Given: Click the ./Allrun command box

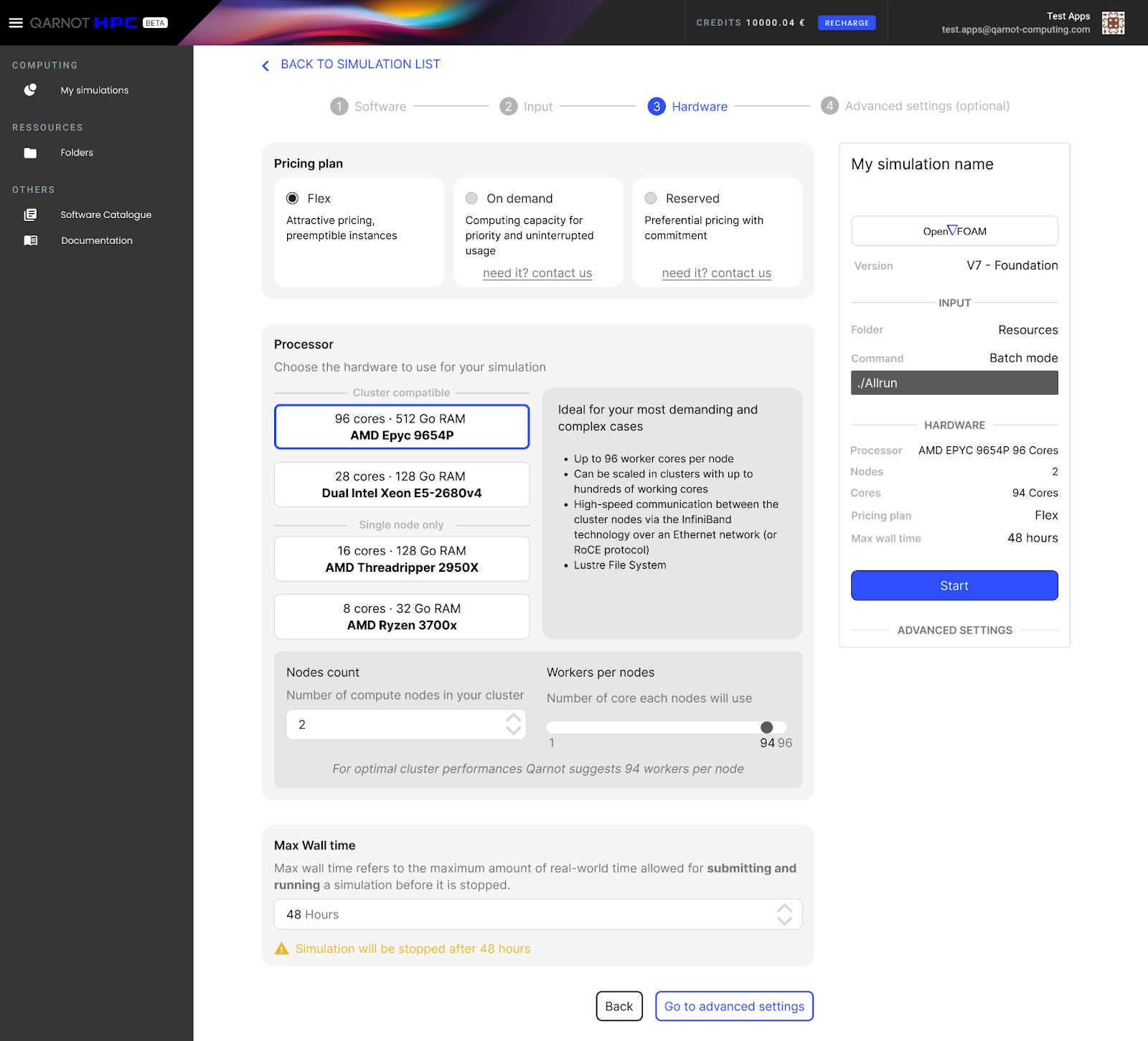Looking at the screenshot, I should point(954,383).
